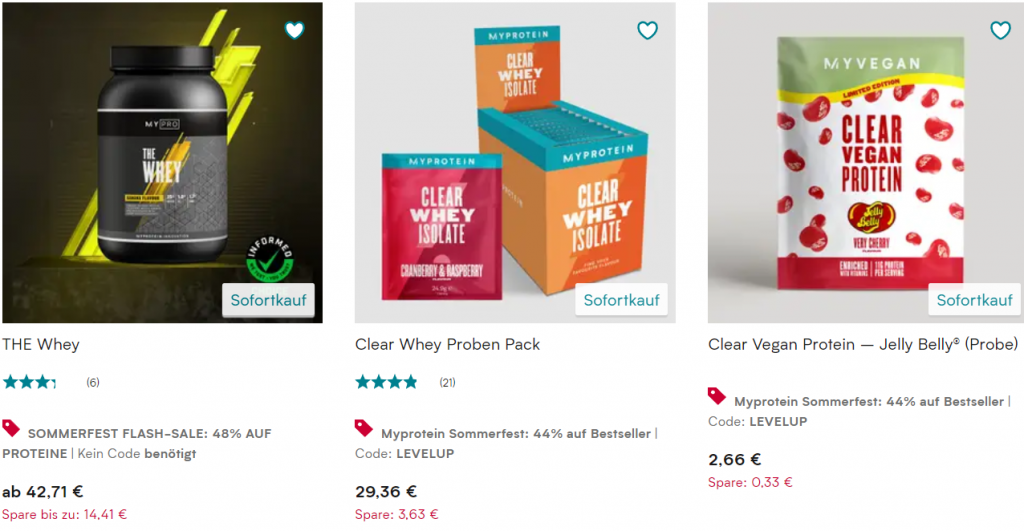Open the (21) reviews count link

pyautogui.click(x=447, y=382)
